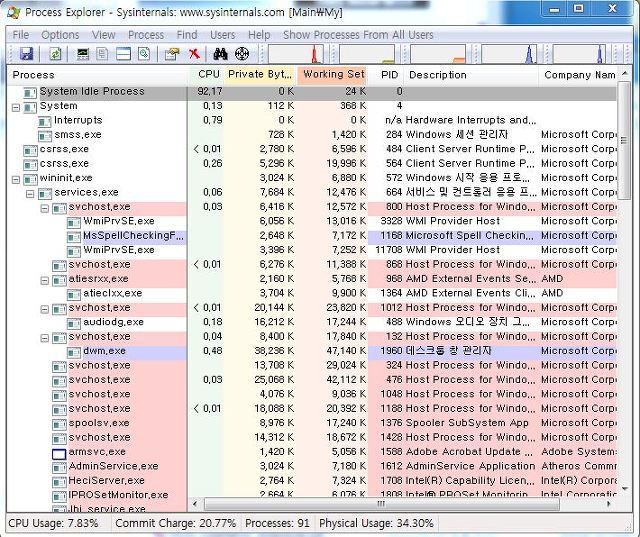640x537 pixels.
Task: Open the File menu
Action: click(x=21, y=35)
